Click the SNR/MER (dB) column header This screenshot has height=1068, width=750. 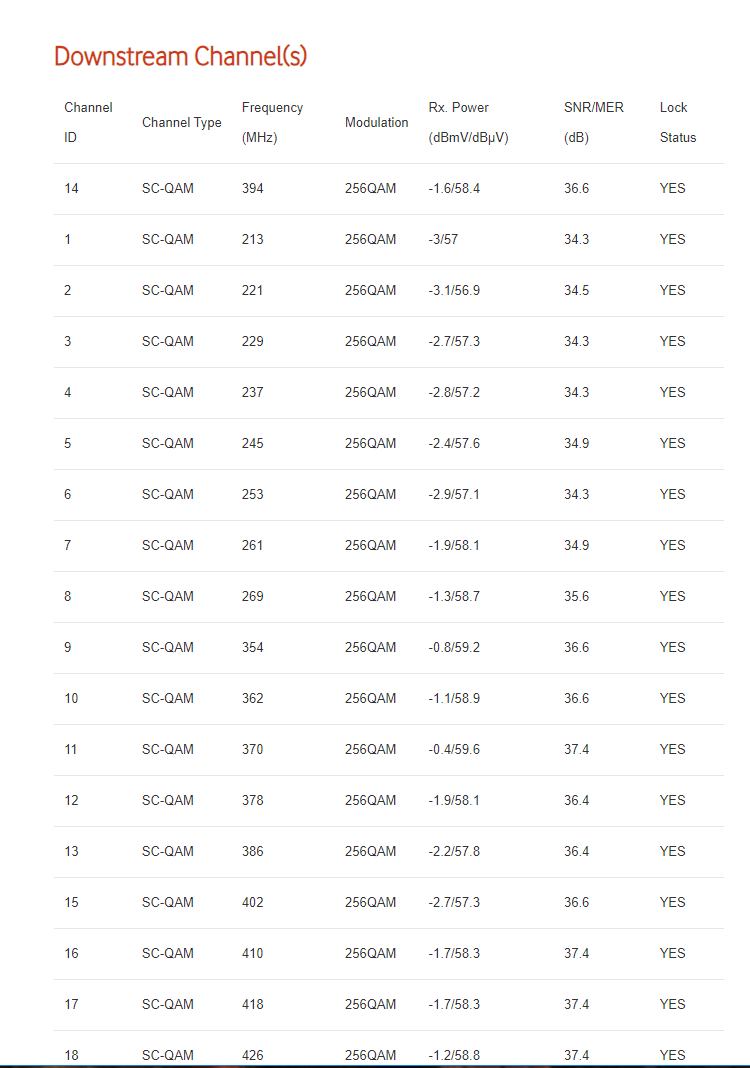(x=594, y=123)
